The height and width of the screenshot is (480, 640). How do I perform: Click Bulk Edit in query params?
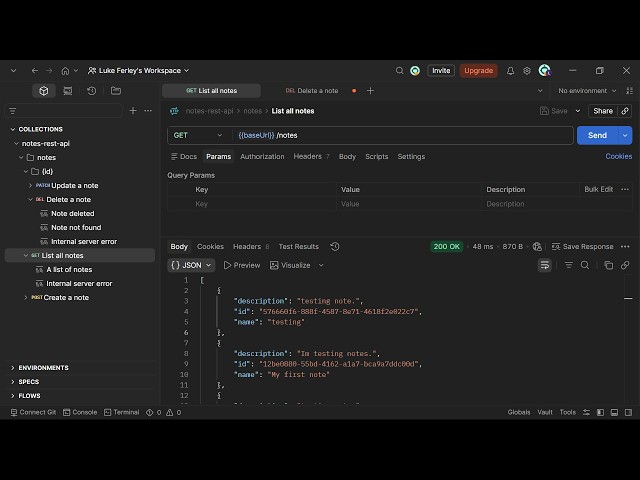[x=598, y=189]
